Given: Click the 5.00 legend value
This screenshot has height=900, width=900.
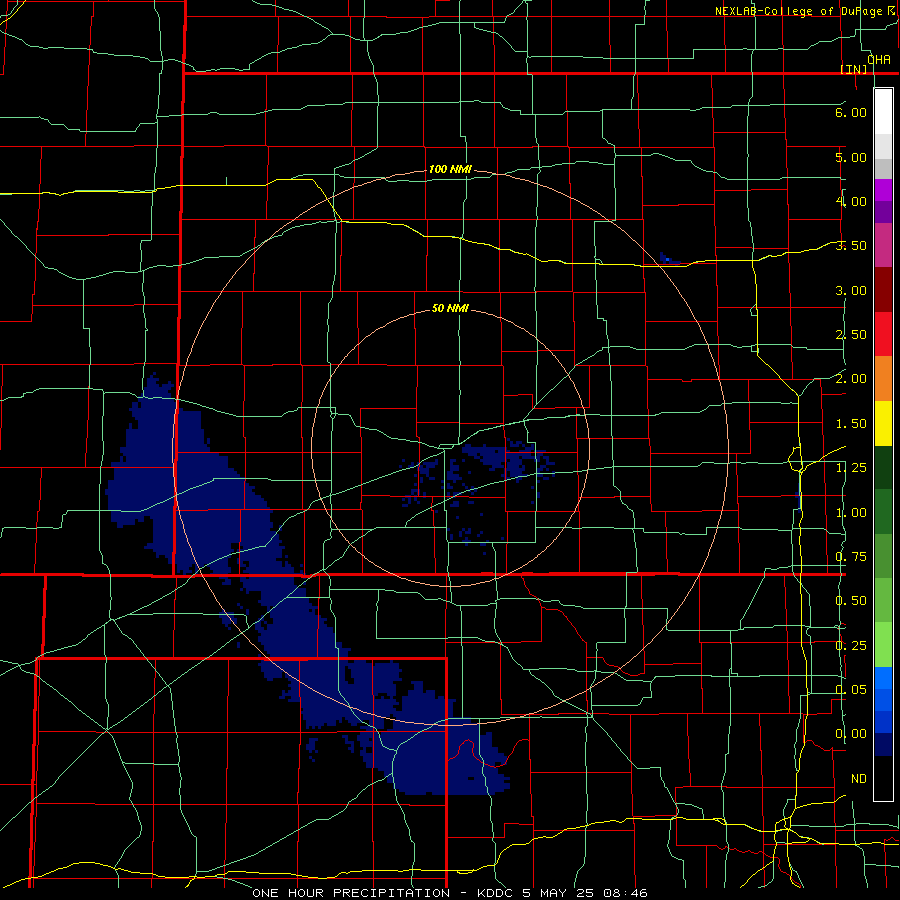Looking at the screenshot, I should [x=851, y=157].
